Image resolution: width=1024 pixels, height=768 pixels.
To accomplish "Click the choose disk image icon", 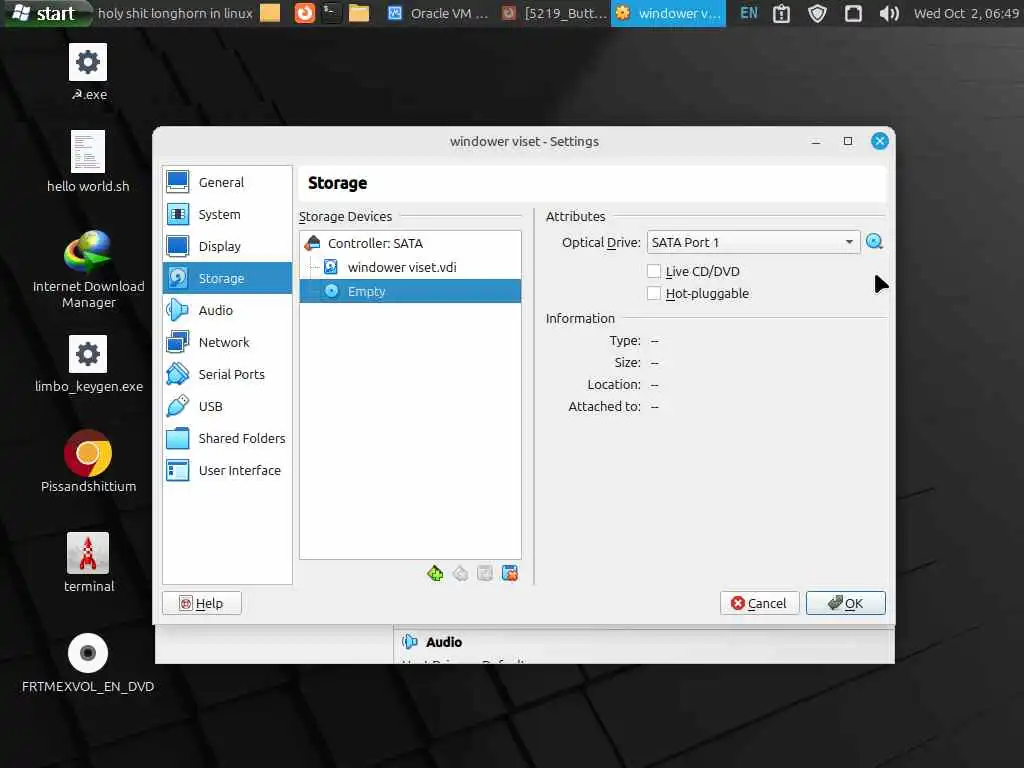I will coord(874,242).
